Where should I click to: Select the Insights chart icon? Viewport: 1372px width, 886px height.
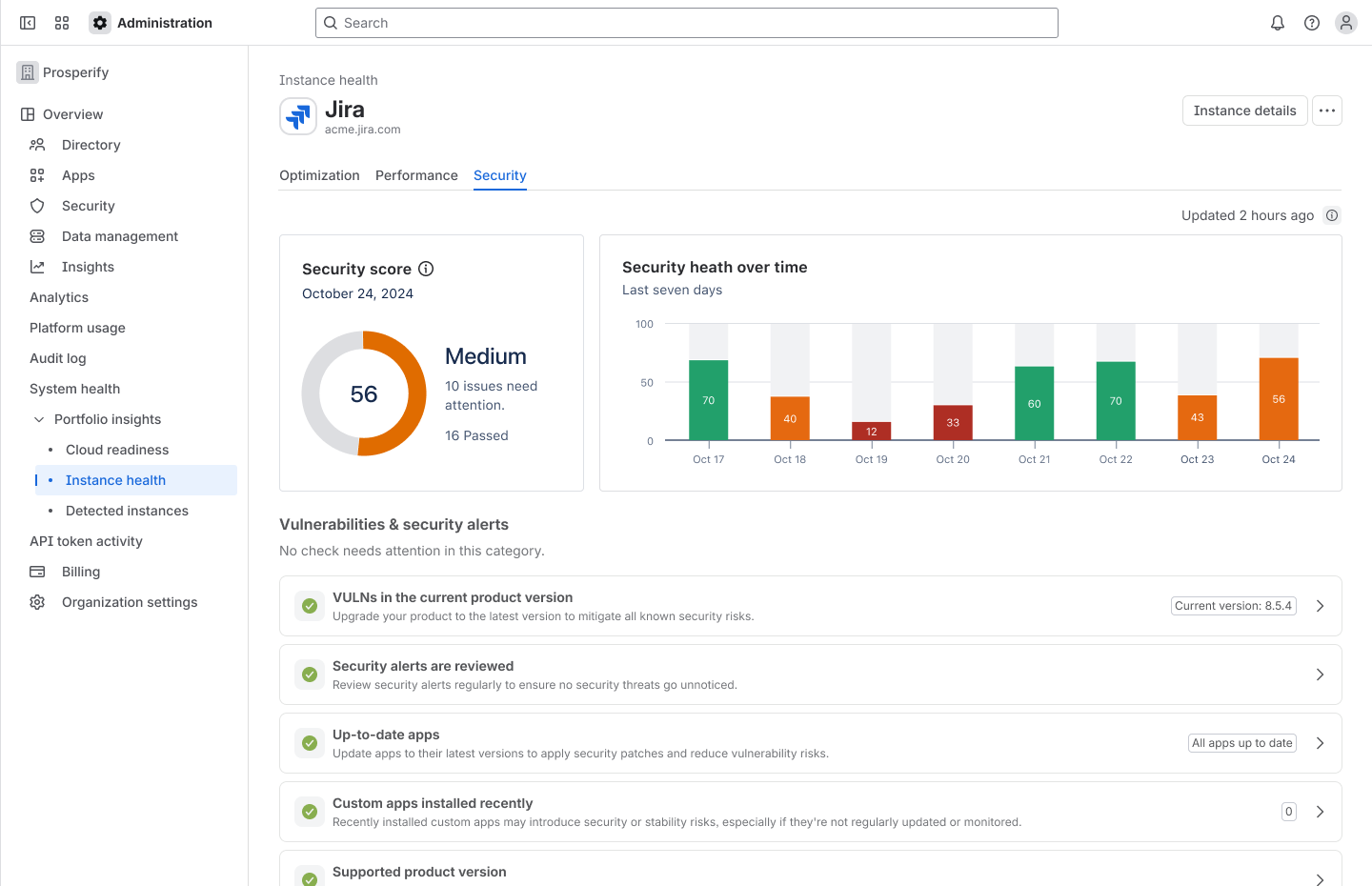pyautogui.click(x=36, y=266)
